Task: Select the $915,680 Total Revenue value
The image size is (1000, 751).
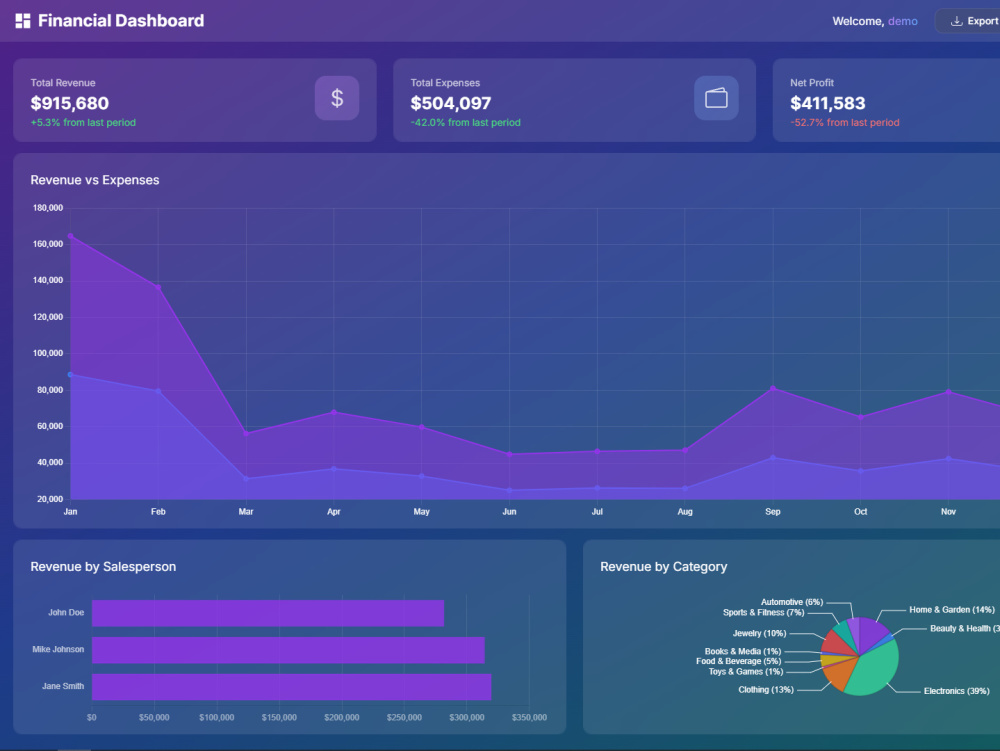Action: pos(70,103)
